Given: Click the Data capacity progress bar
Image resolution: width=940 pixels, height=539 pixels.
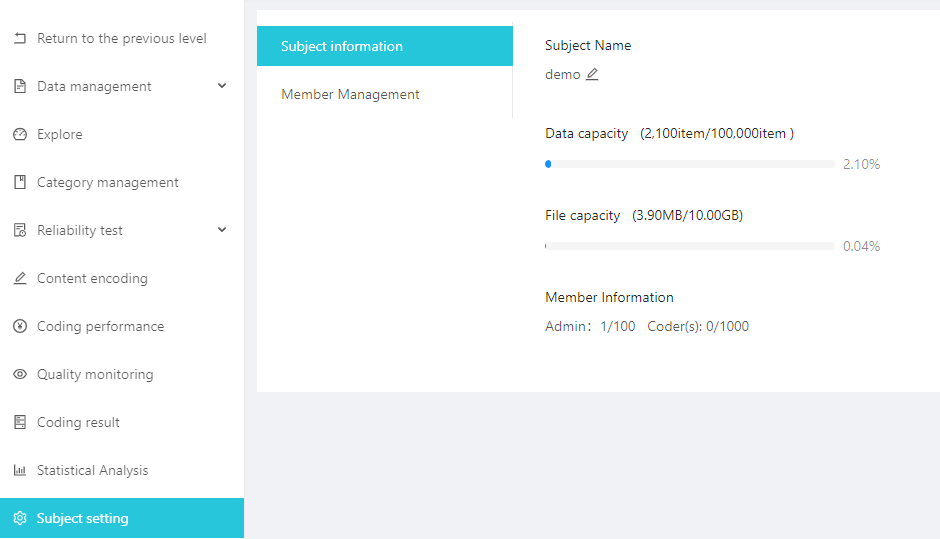Looking at the screenshot, I should point(690,164).
